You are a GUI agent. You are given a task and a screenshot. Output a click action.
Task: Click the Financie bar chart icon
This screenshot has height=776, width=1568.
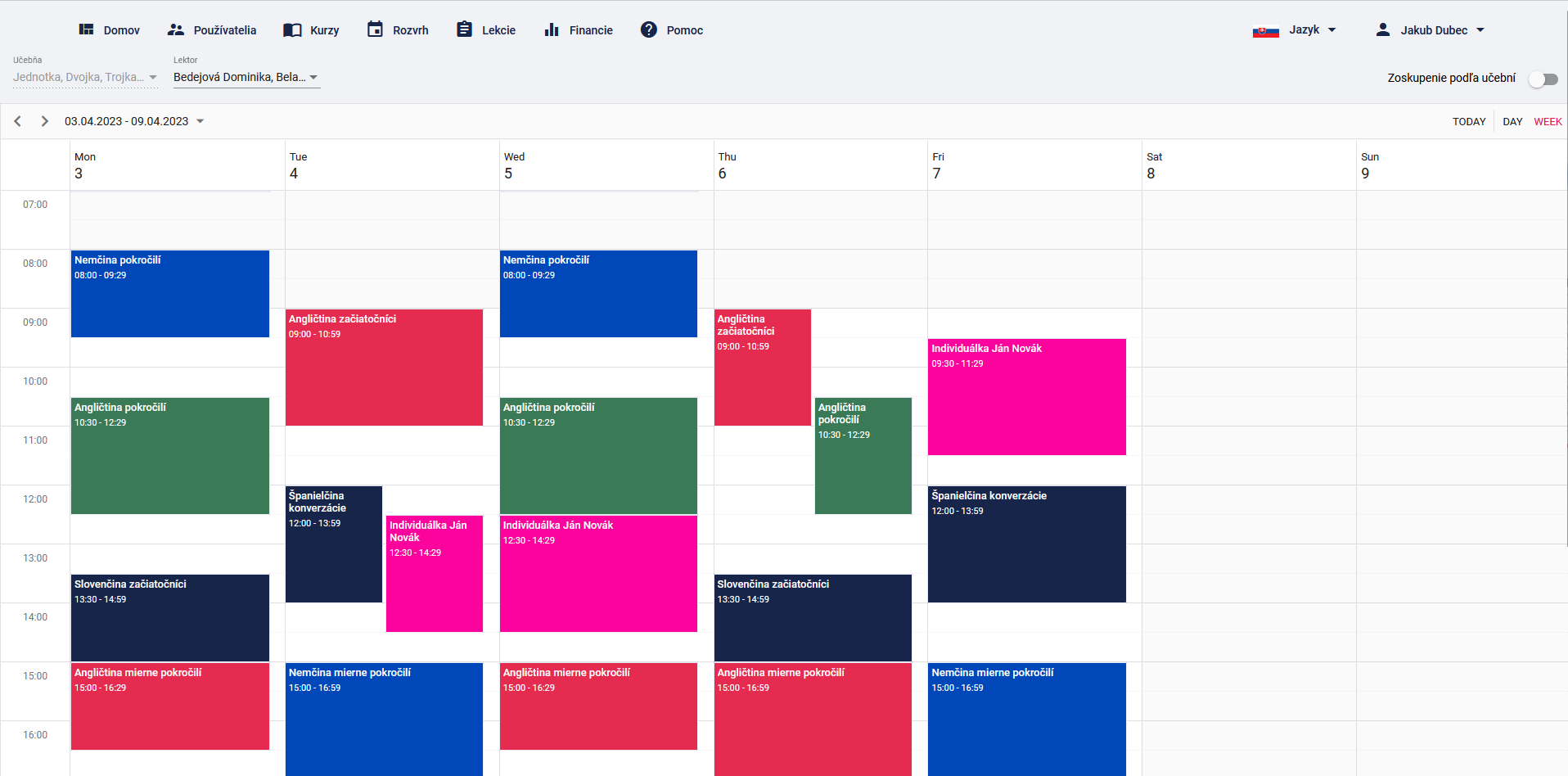tap(552, 30)
